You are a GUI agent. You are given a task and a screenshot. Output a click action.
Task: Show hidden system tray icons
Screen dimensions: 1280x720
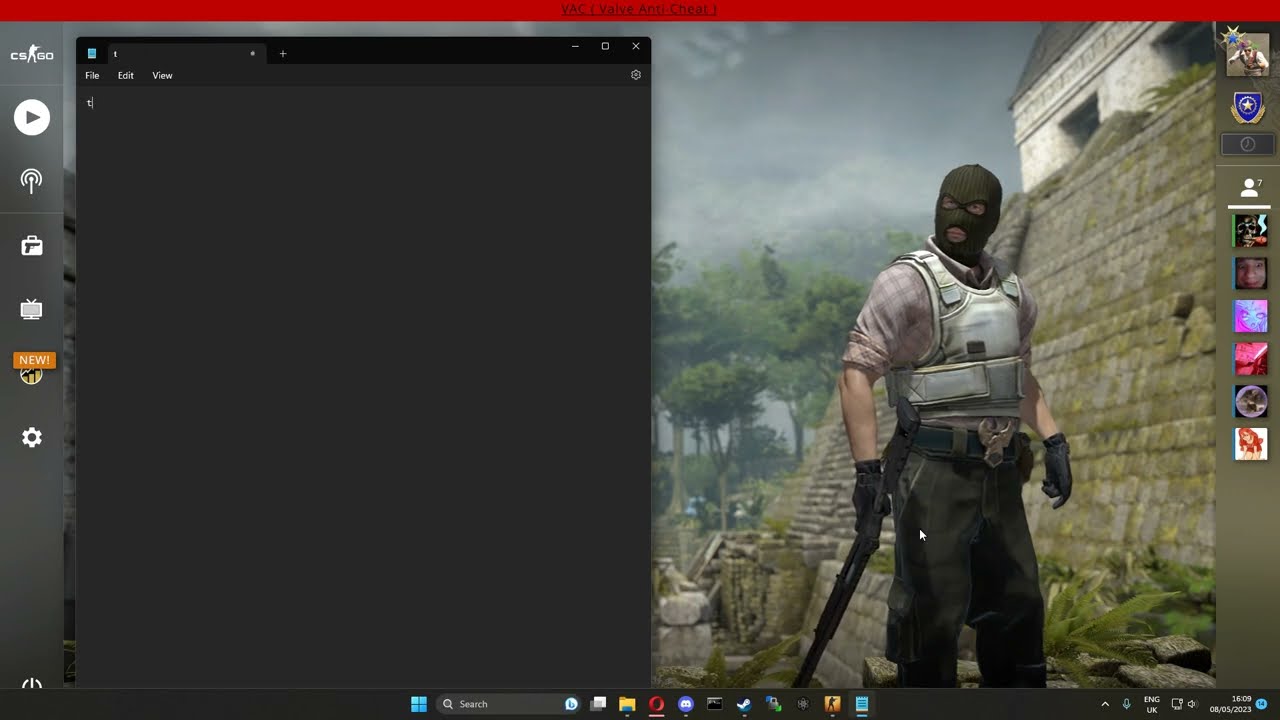(1105, 704)
